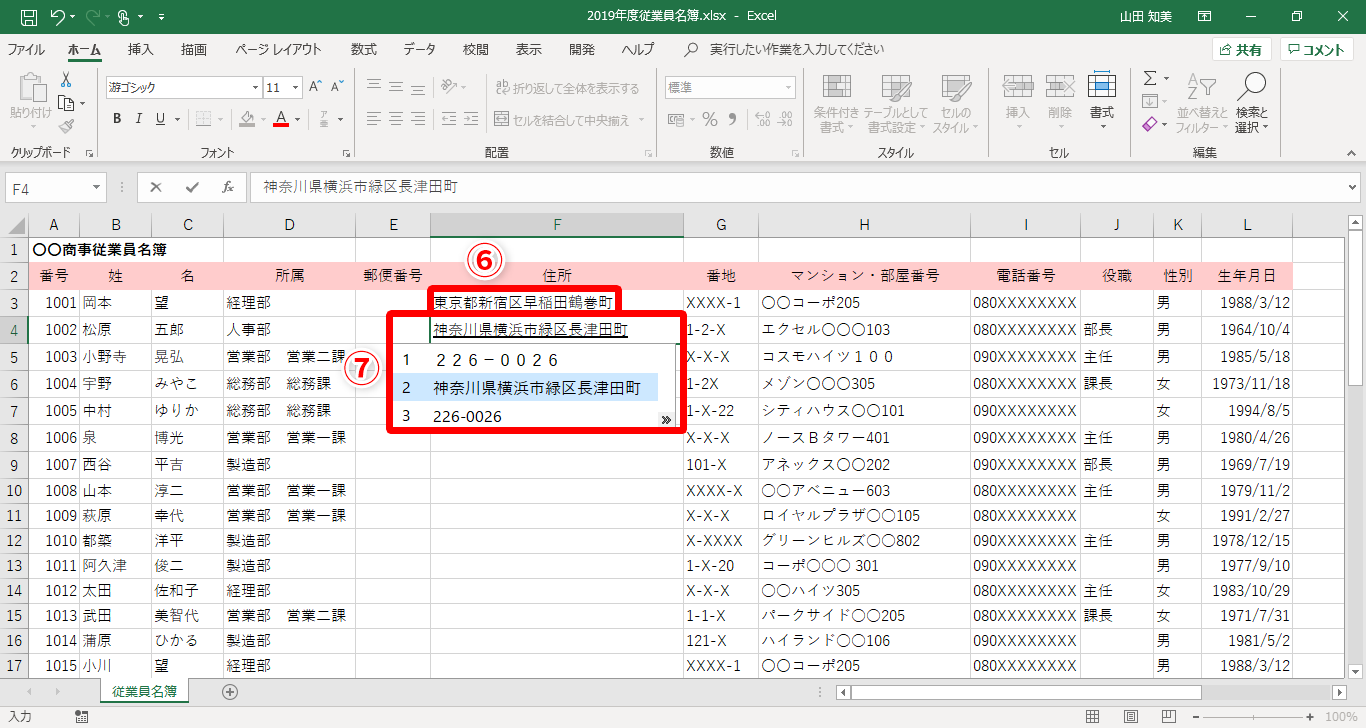Click the 共有 share button
This screenshot has height=728, width=1366.
point(1242,50)
